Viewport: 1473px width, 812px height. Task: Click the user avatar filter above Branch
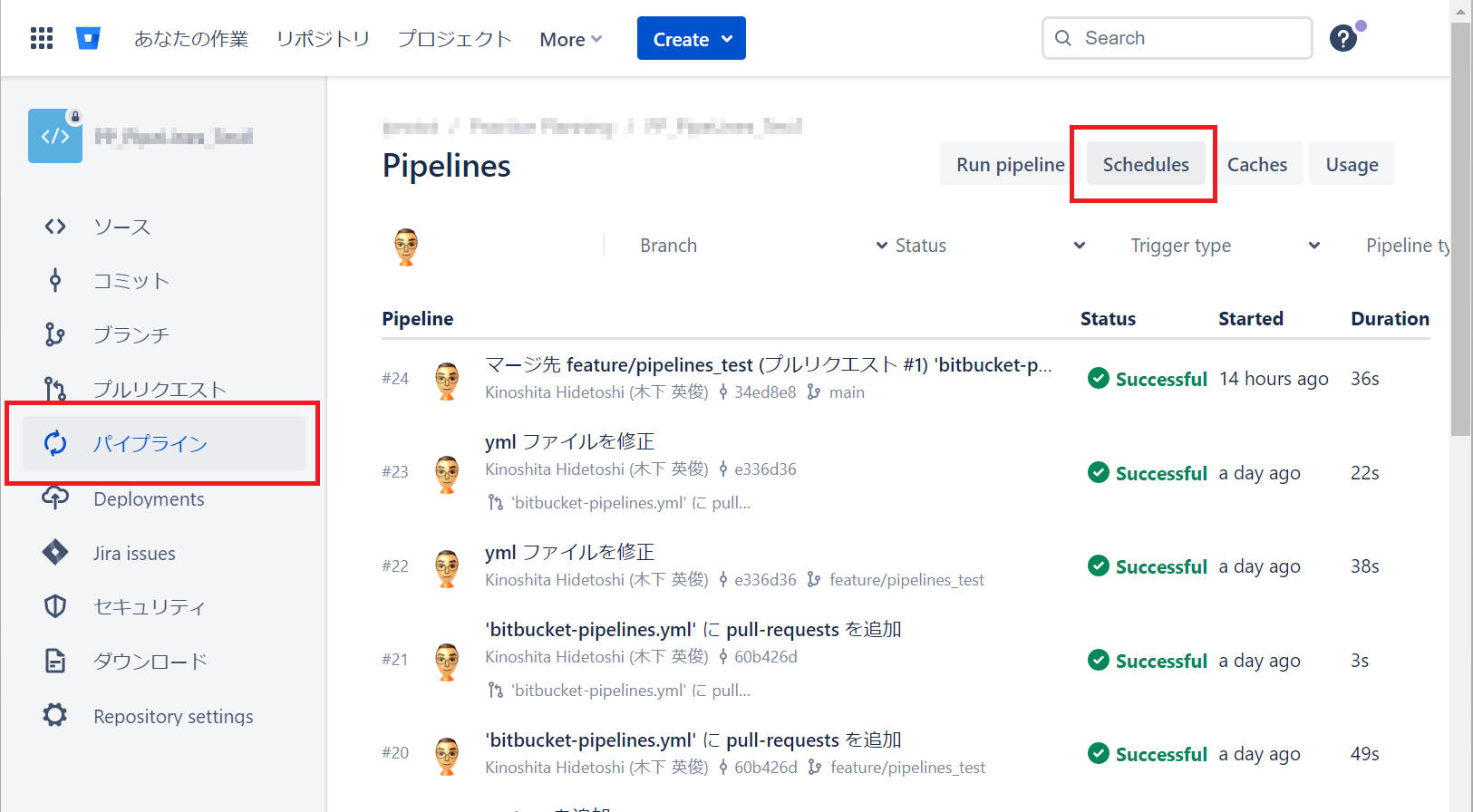coord(406,246)
